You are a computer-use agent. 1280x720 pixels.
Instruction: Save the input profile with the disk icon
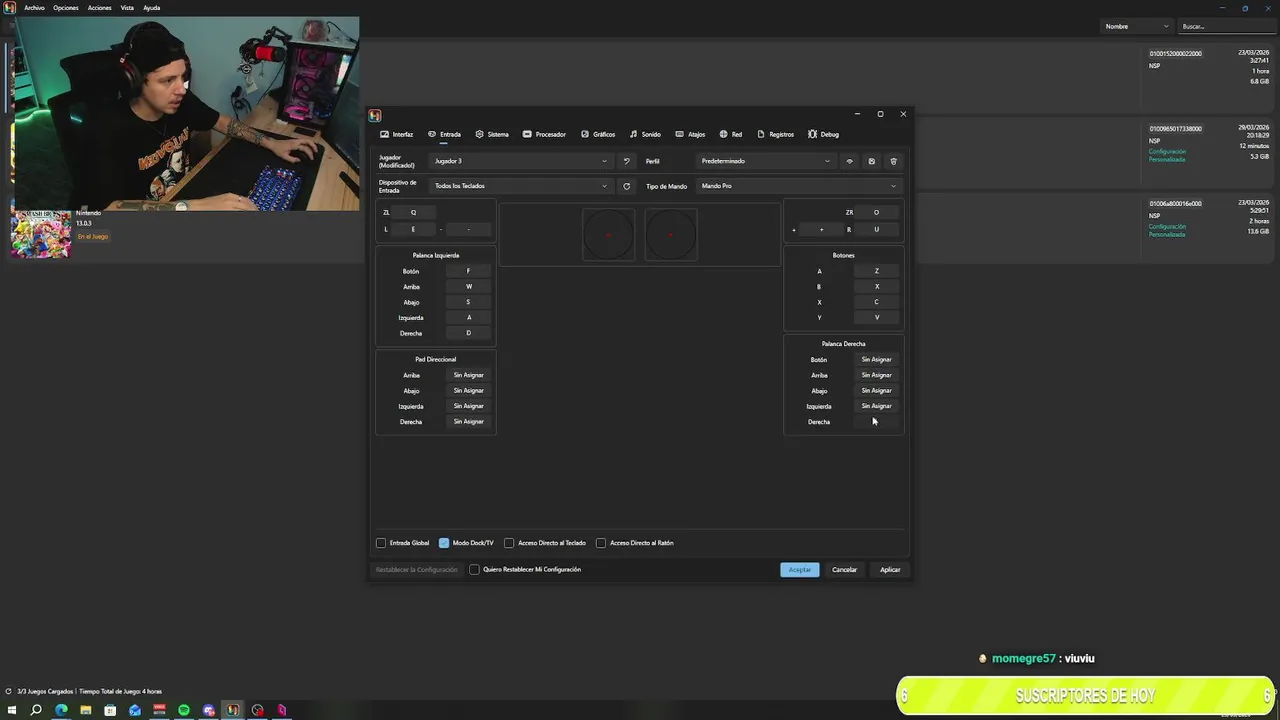tap(872, 161)
